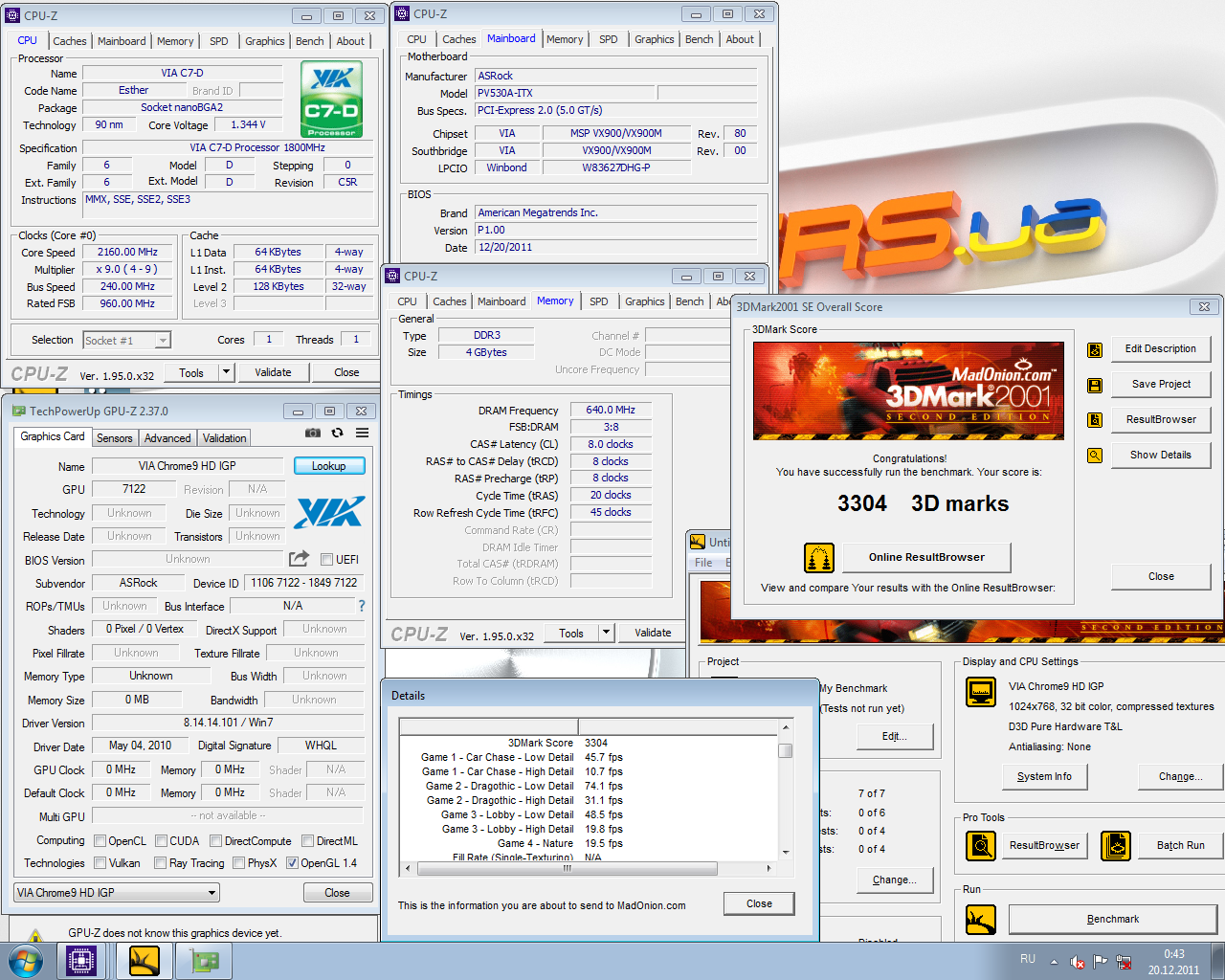Image resolution: width=1225 pixels, height=980 pixels.
Task: Click GPU-Z screenshot camera icon
Action: (313, 433)
